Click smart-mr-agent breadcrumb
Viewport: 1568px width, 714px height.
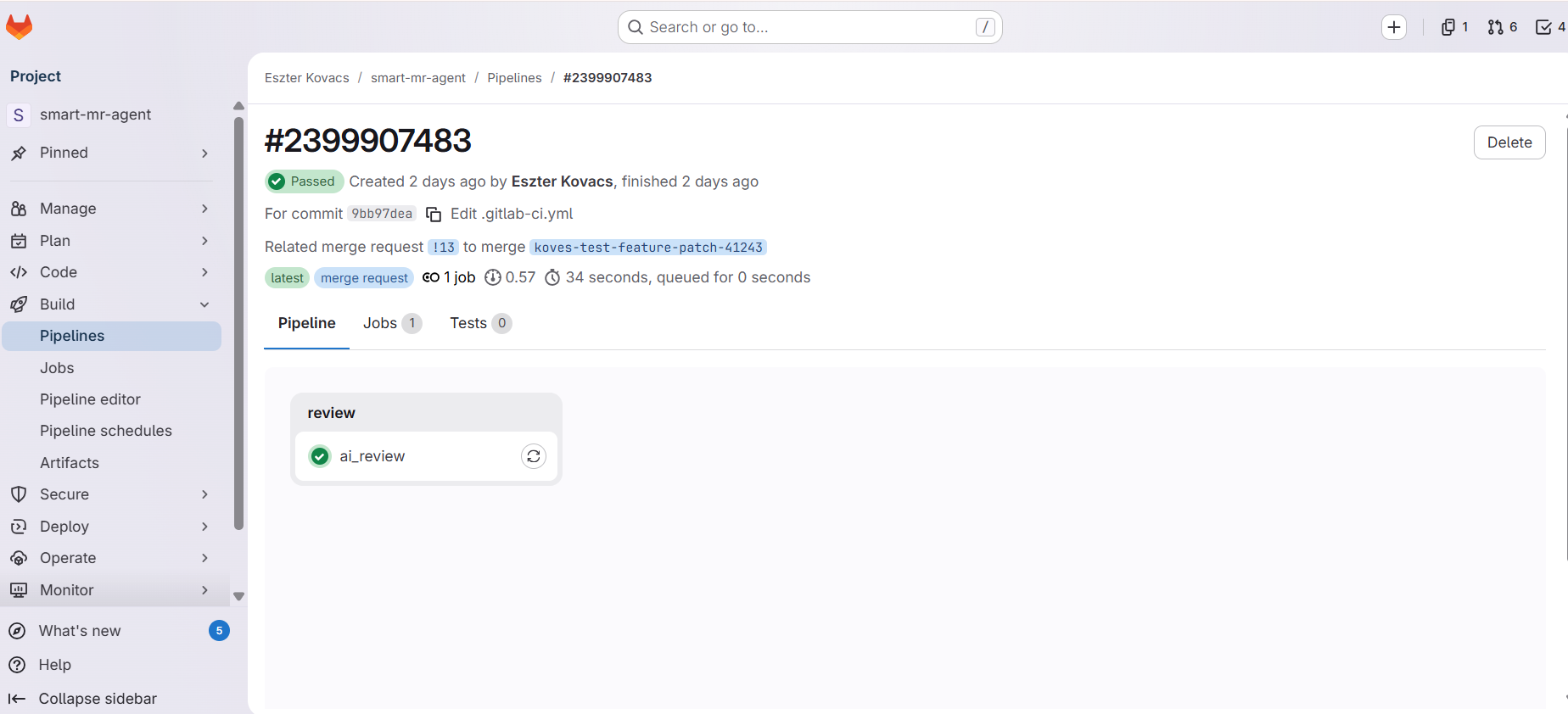(418, 78)
